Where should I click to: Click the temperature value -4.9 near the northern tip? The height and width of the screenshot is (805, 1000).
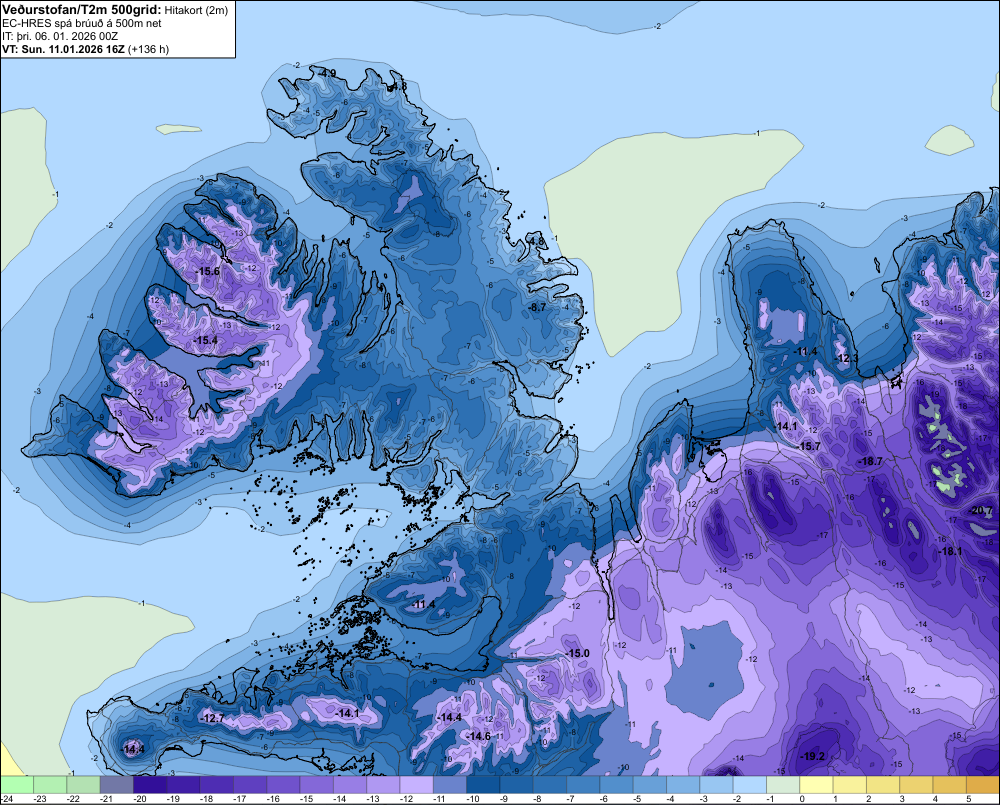click(x=327, y=73)
